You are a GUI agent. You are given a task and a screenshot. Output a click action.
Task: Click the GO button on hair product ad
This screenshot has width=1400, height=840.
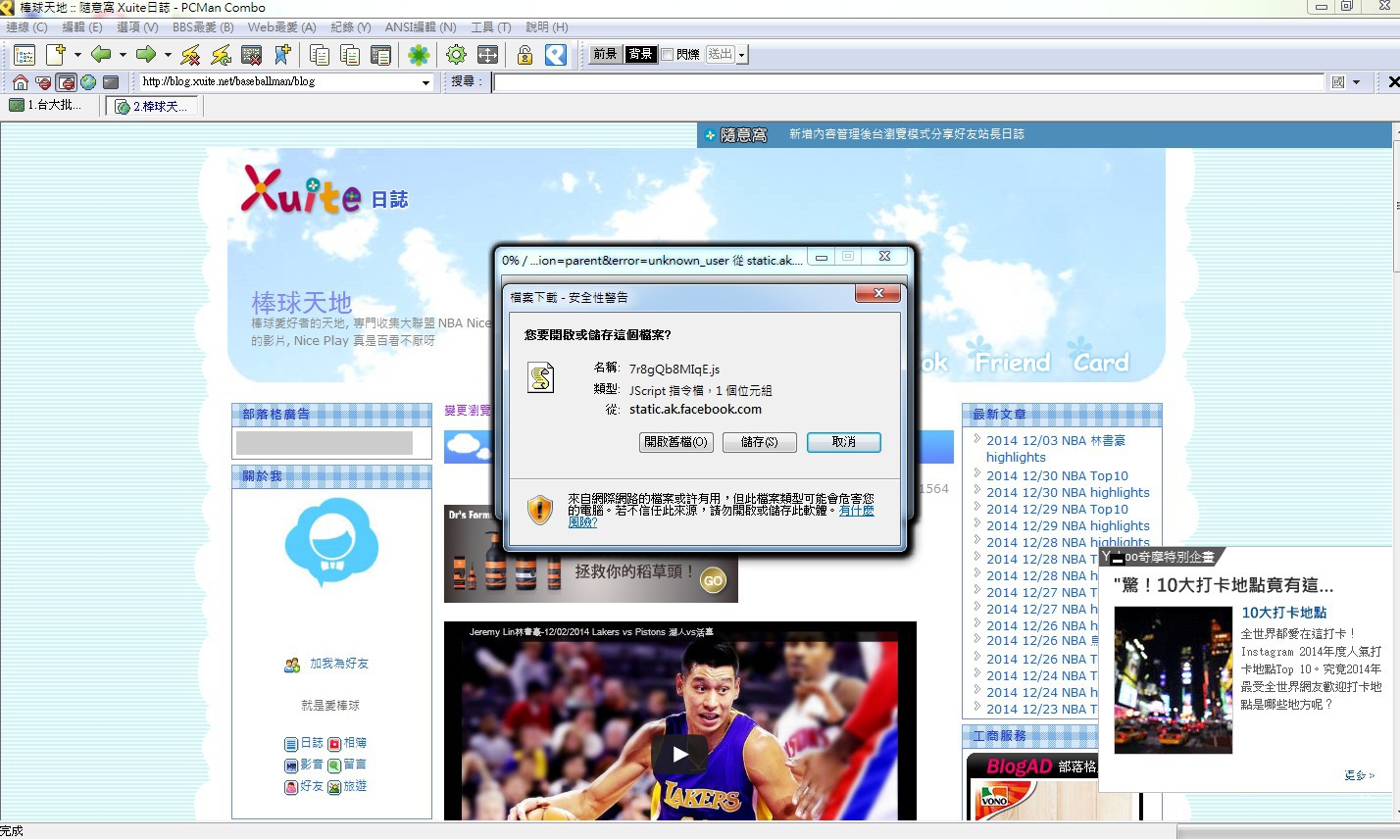tap(713, 580)
